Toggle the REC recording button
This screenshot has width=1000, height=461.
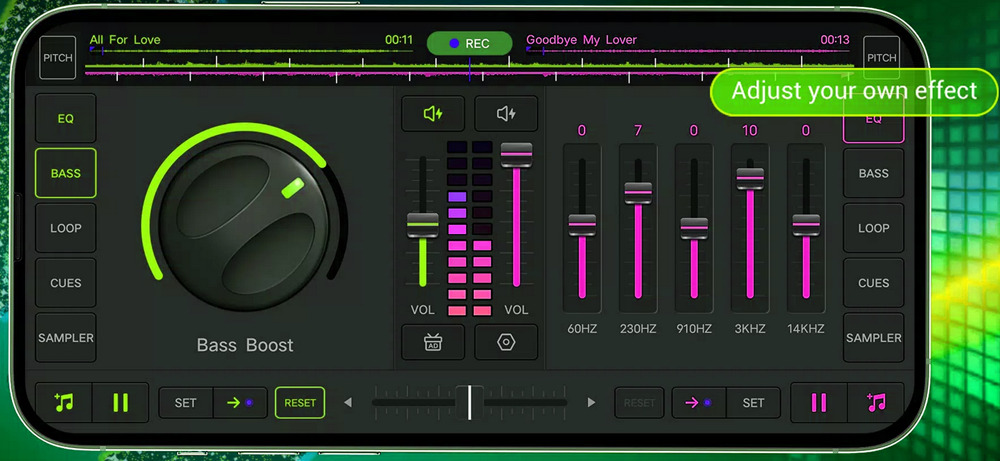pyautogui.click(x=469, y=44)
